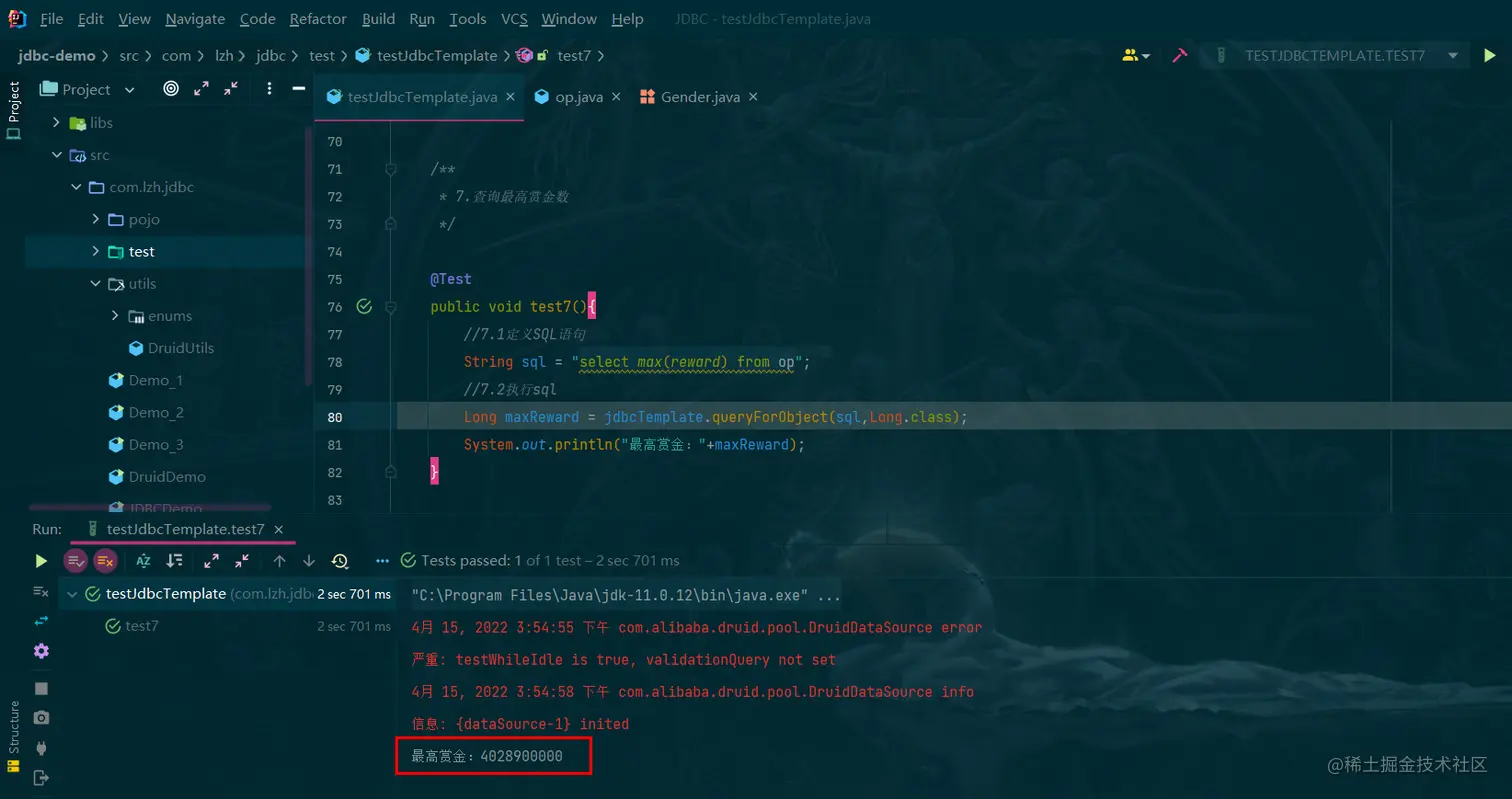
Task: Run configuration with top-right green play button
Action: [1489, 56]
